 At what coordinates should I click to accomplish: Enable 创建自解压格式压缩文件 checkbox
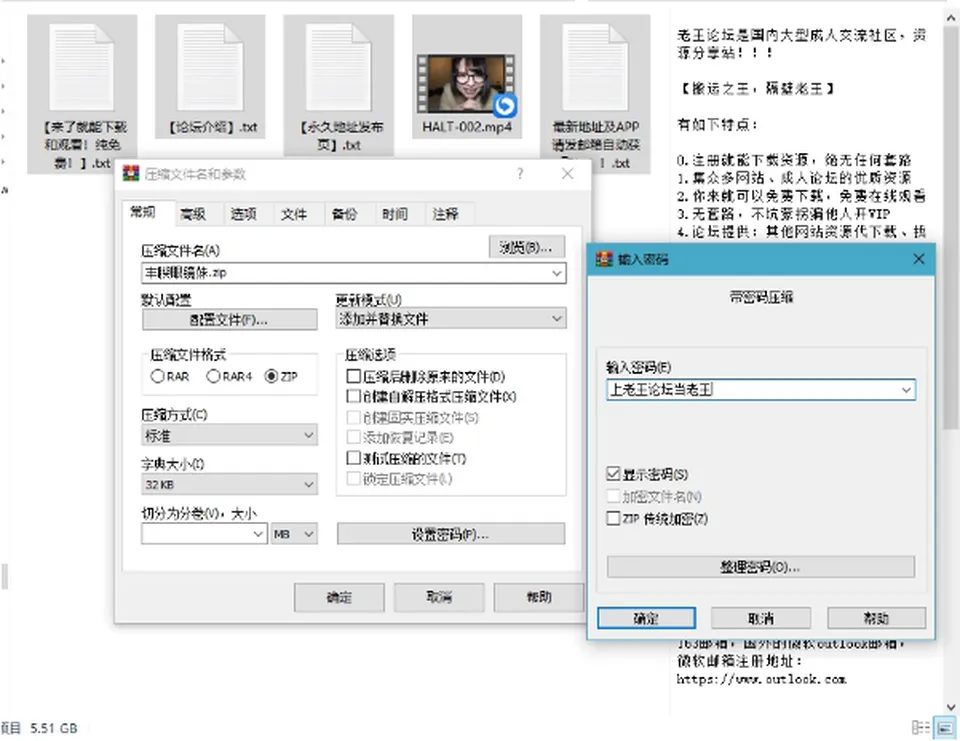[x=353, y=396]
